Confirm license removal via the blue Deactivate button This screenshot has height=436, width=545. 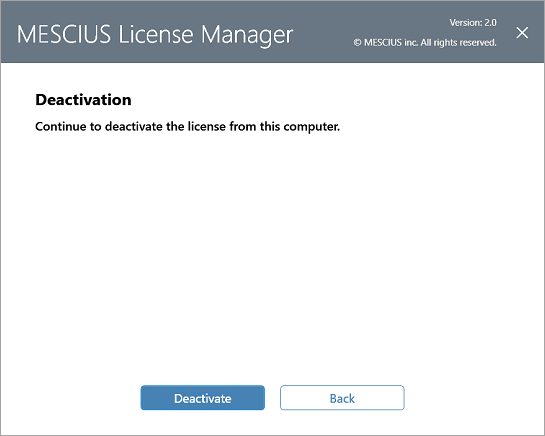(203, 398)
